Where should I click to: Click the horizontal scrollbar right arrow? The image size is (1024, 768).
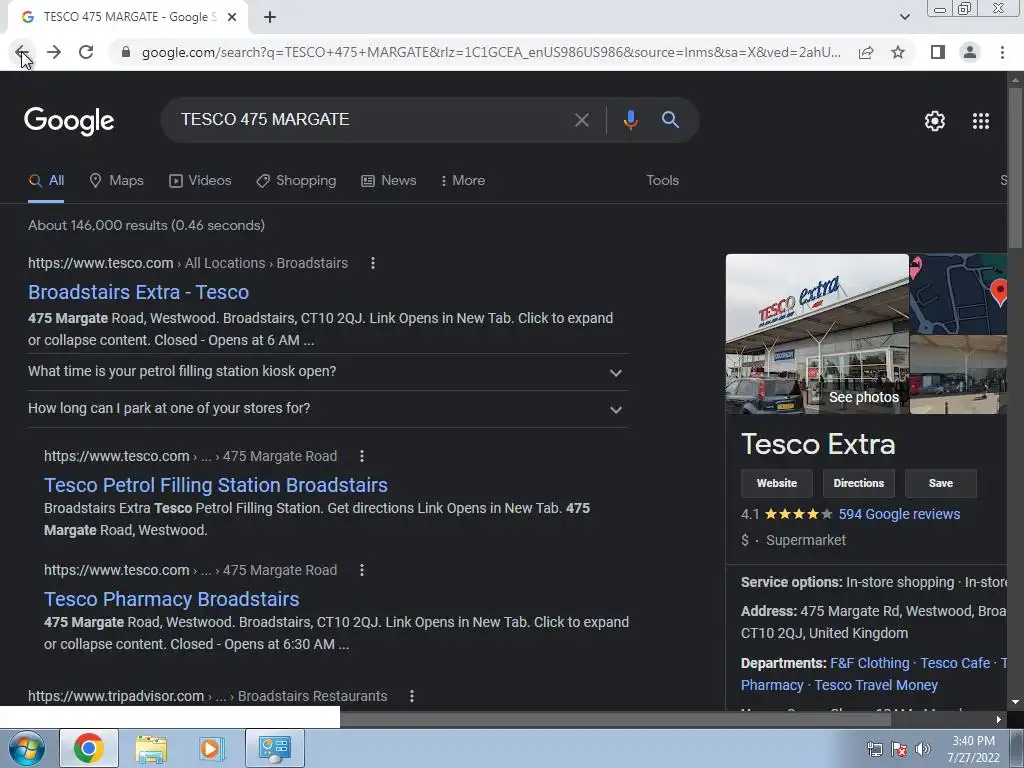pyautogui.click(x=999, y=720)
